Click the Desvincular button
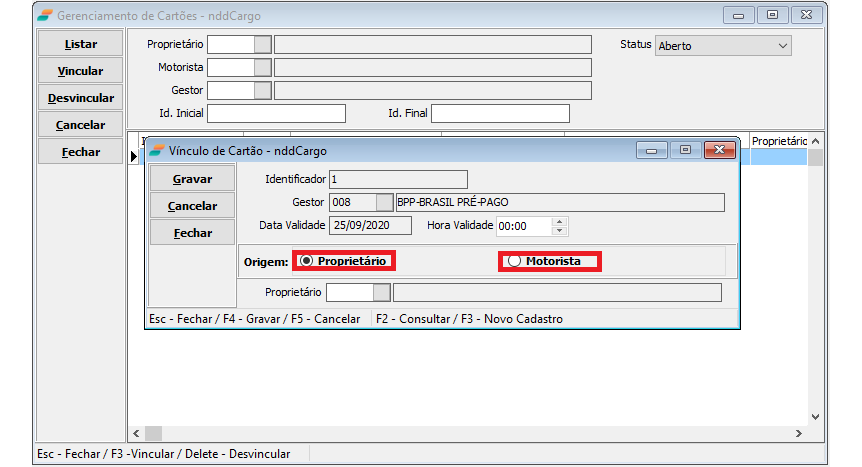The image size is (862, 467). coord(80,99)
